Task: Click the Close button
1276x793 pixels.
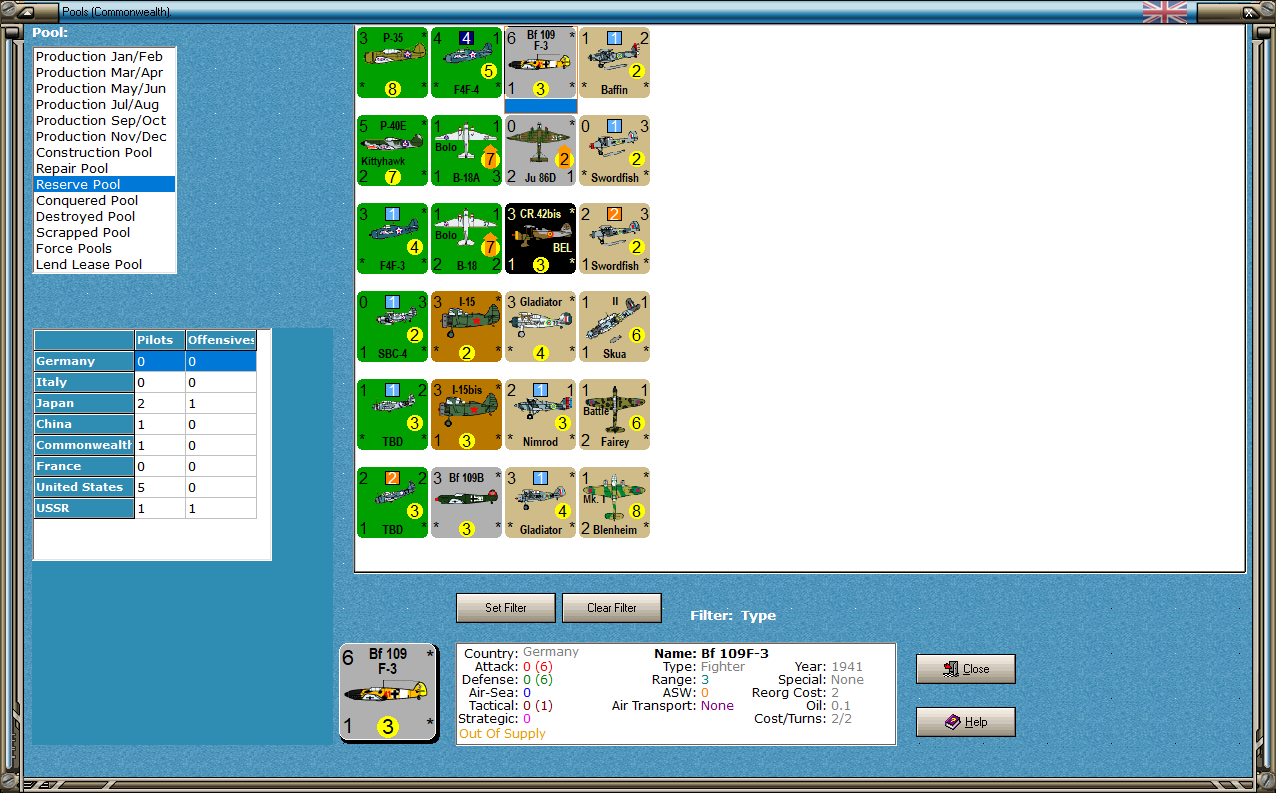Action: 966,669
